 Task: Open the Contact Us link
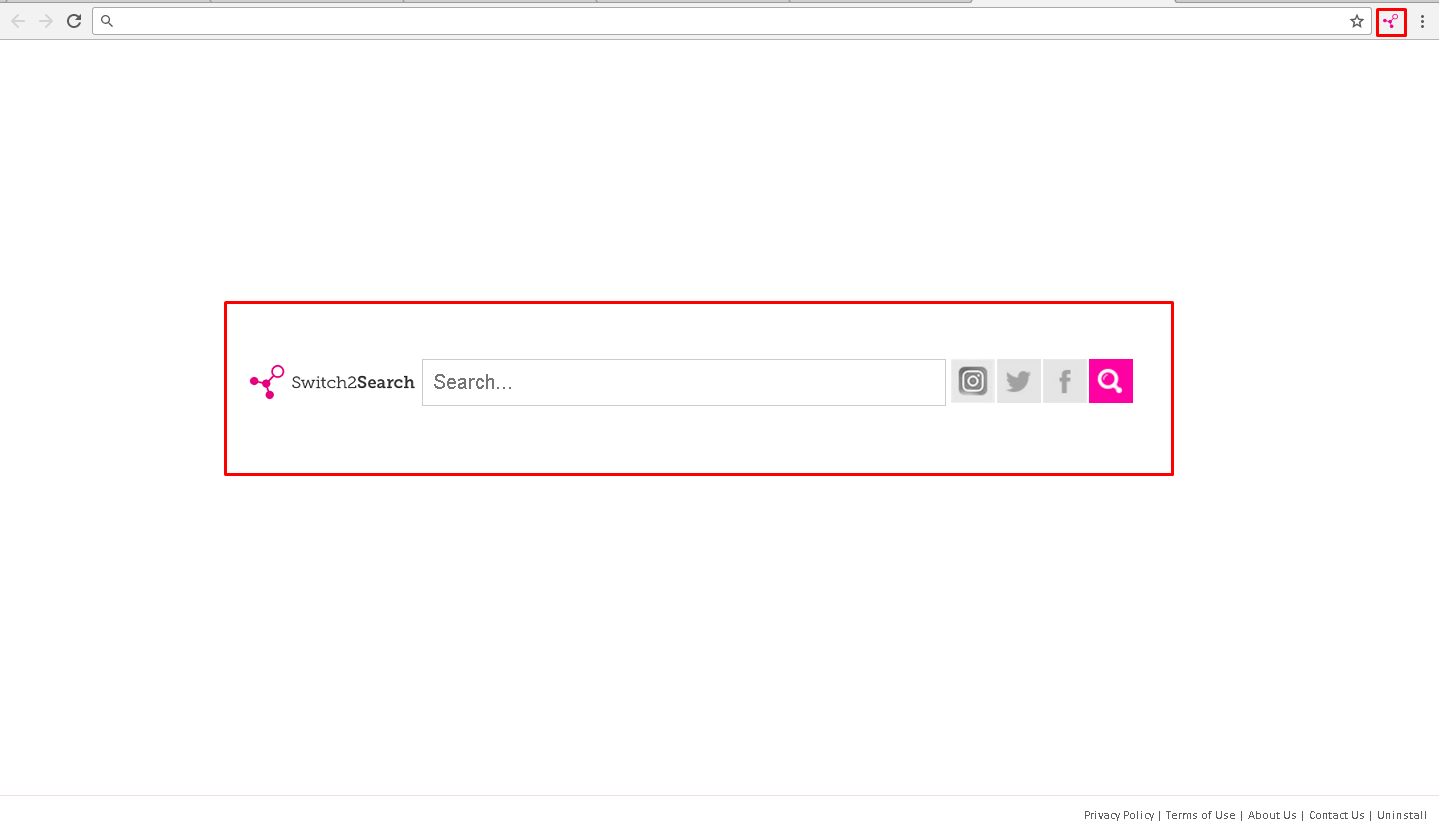(x=1337, y=815)
